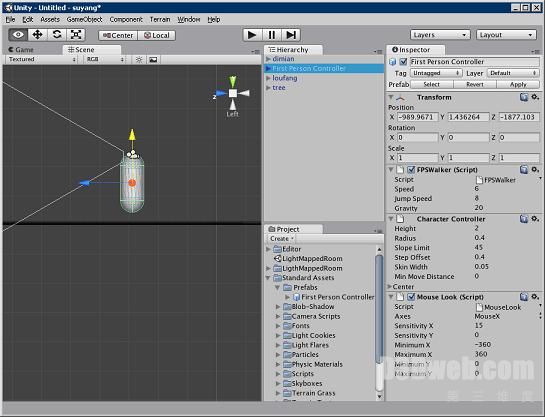This screenshot has height=417, width=545.
Task: Expand the loufang hierarchy item
Action: (x=268, y=78)
